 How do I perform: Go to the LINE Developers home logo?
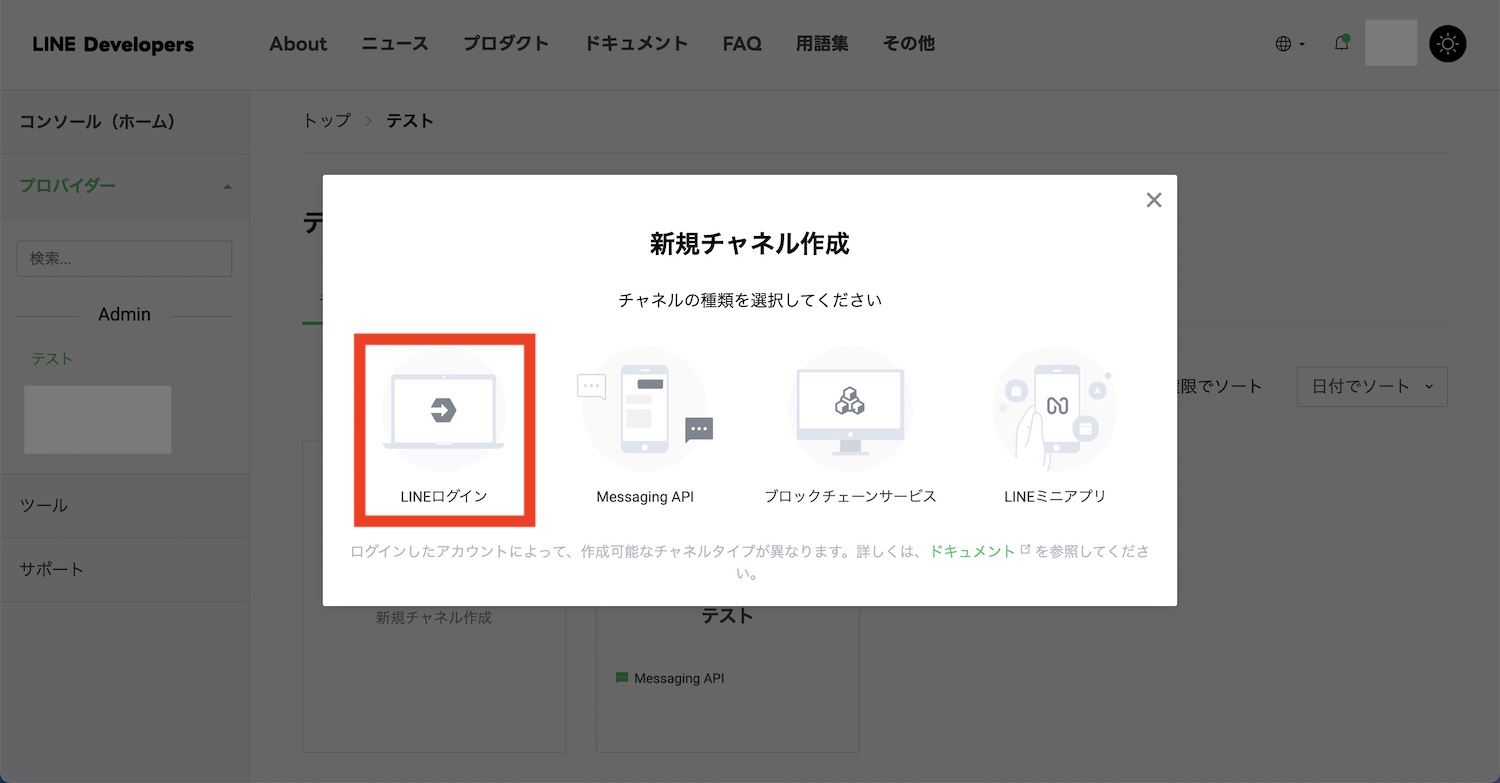click(x=113, y=44)
